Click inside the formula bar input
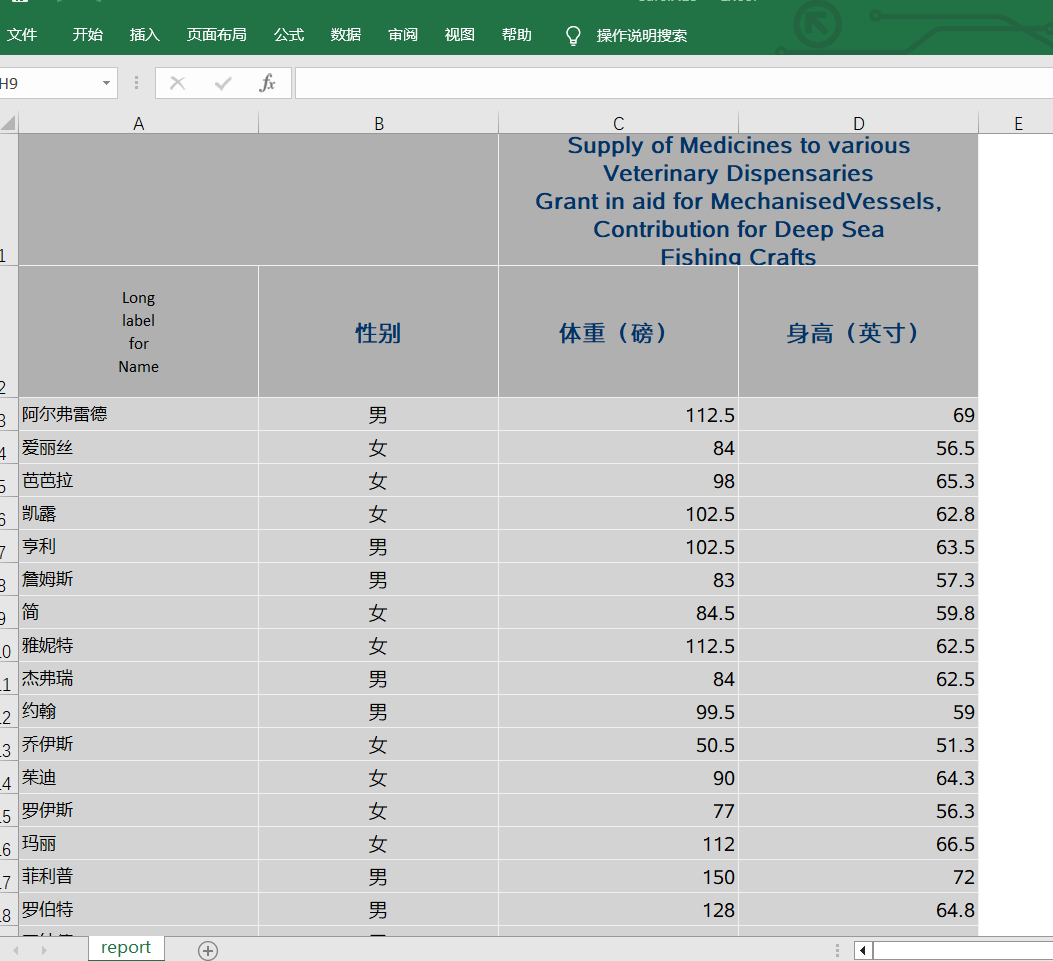 (670, 84)
